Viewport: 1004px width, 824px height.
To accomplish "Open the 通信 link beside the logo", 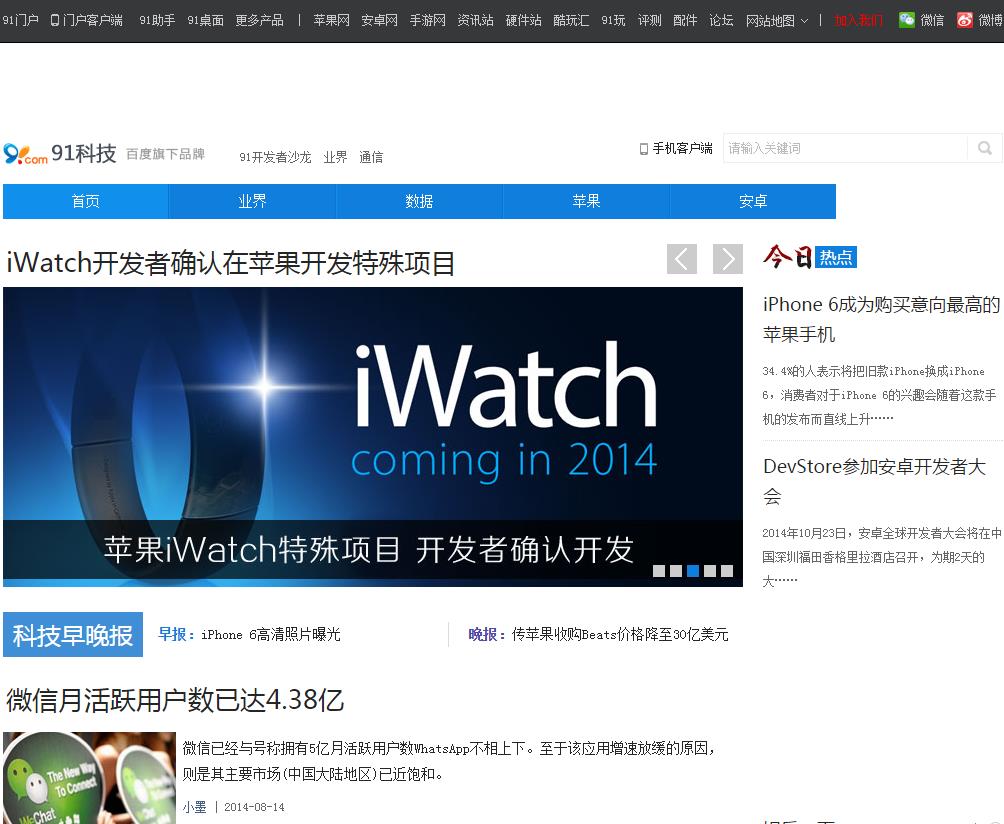I will [x=371, y=157].
